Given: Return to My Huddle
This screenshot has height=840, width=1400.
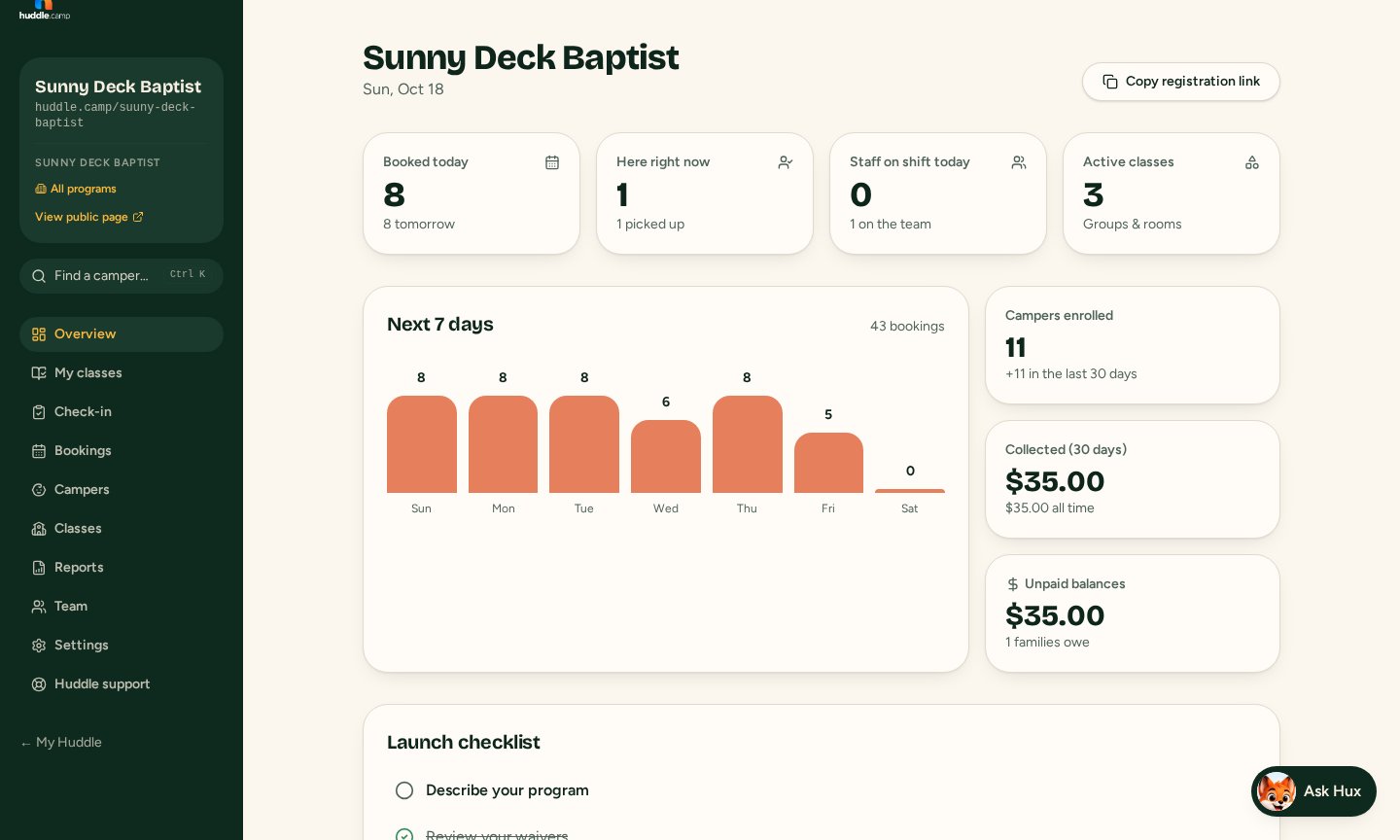Looking at the screenshot, I should [x=61, y=743].
